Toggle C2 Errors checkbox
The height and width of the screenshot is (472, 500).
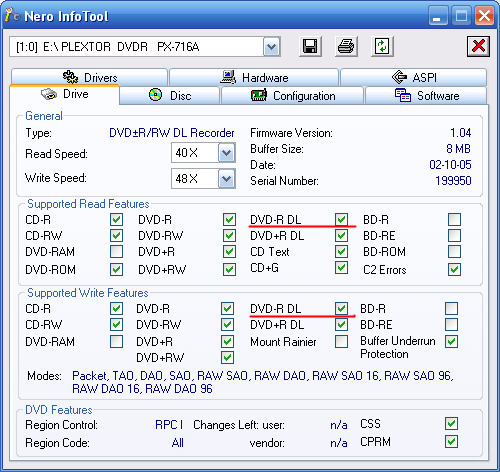click(x=454, y=269)
